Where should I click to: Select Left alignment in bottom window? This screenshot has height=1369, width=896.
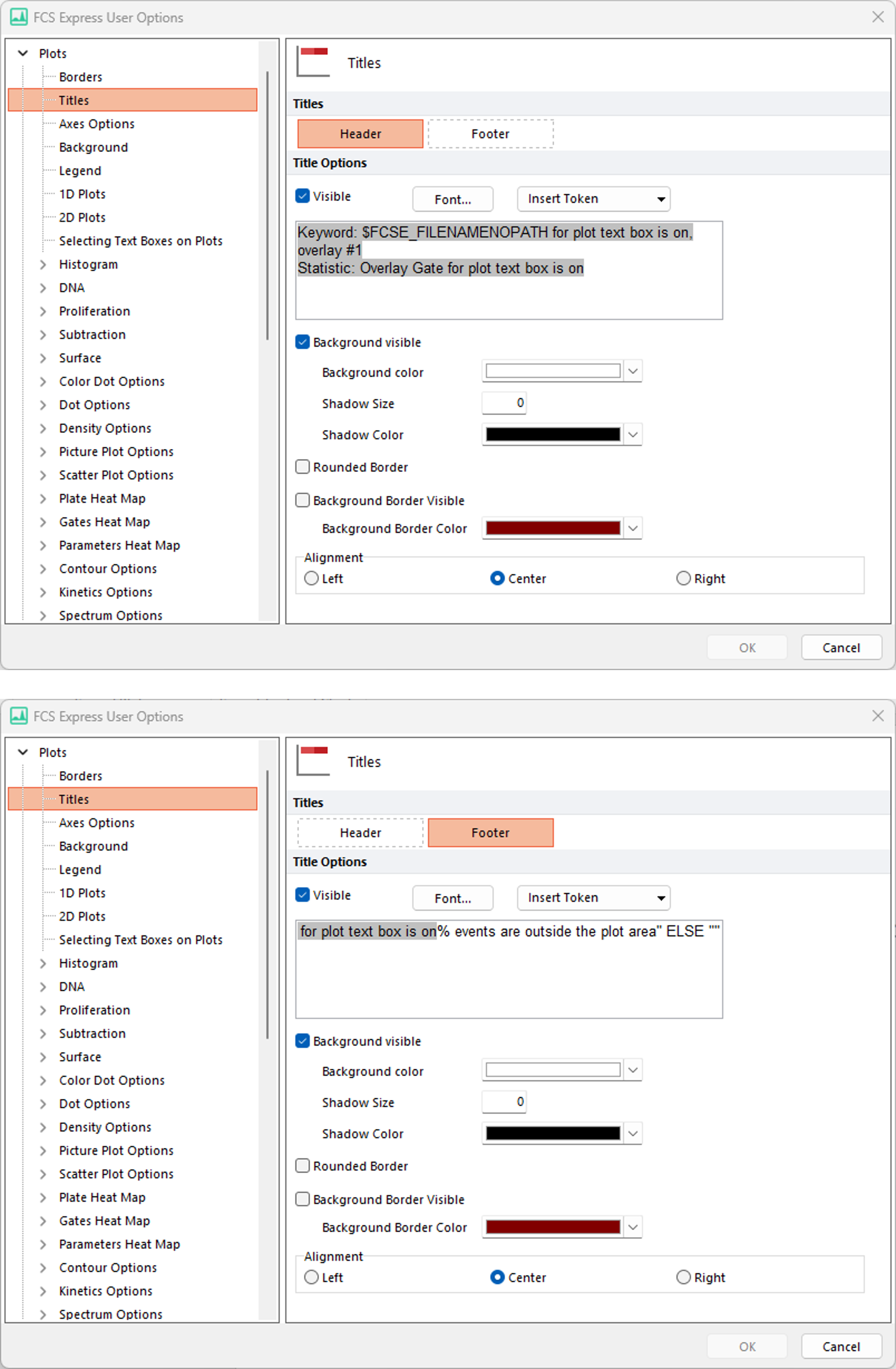pyautogui.click(x=311, y=1277)
